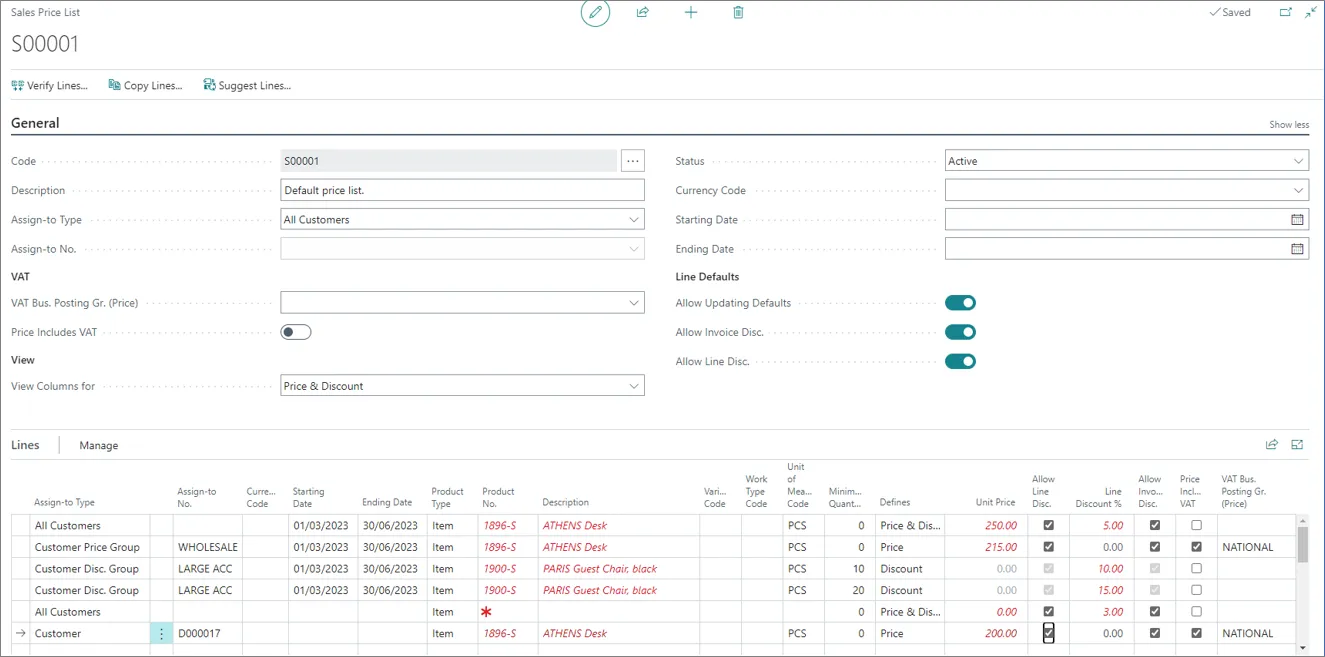Open the Manage menu in Lines
The height and width of the screenshot is (657, 1325).
[x=99, y=445]
